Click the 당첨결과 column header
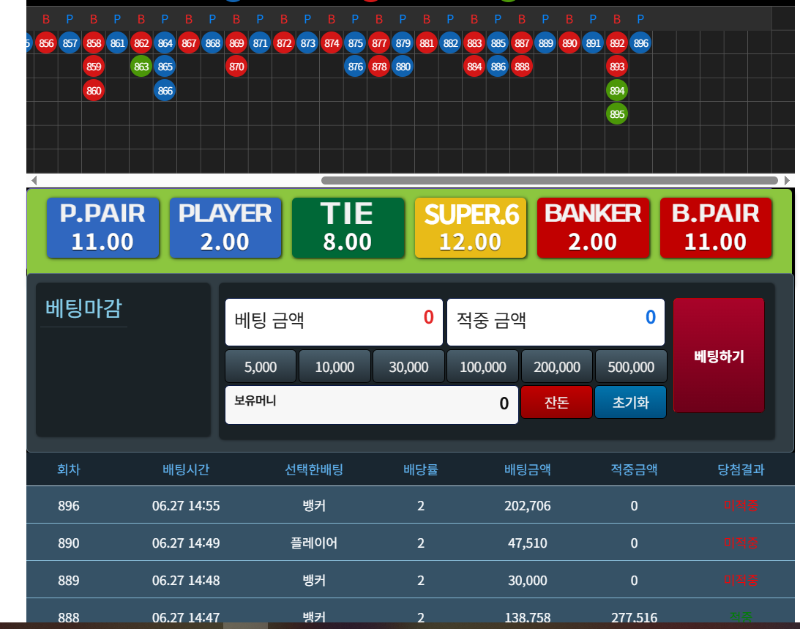The width and height of the screenshot is (800, 629). 741,469
